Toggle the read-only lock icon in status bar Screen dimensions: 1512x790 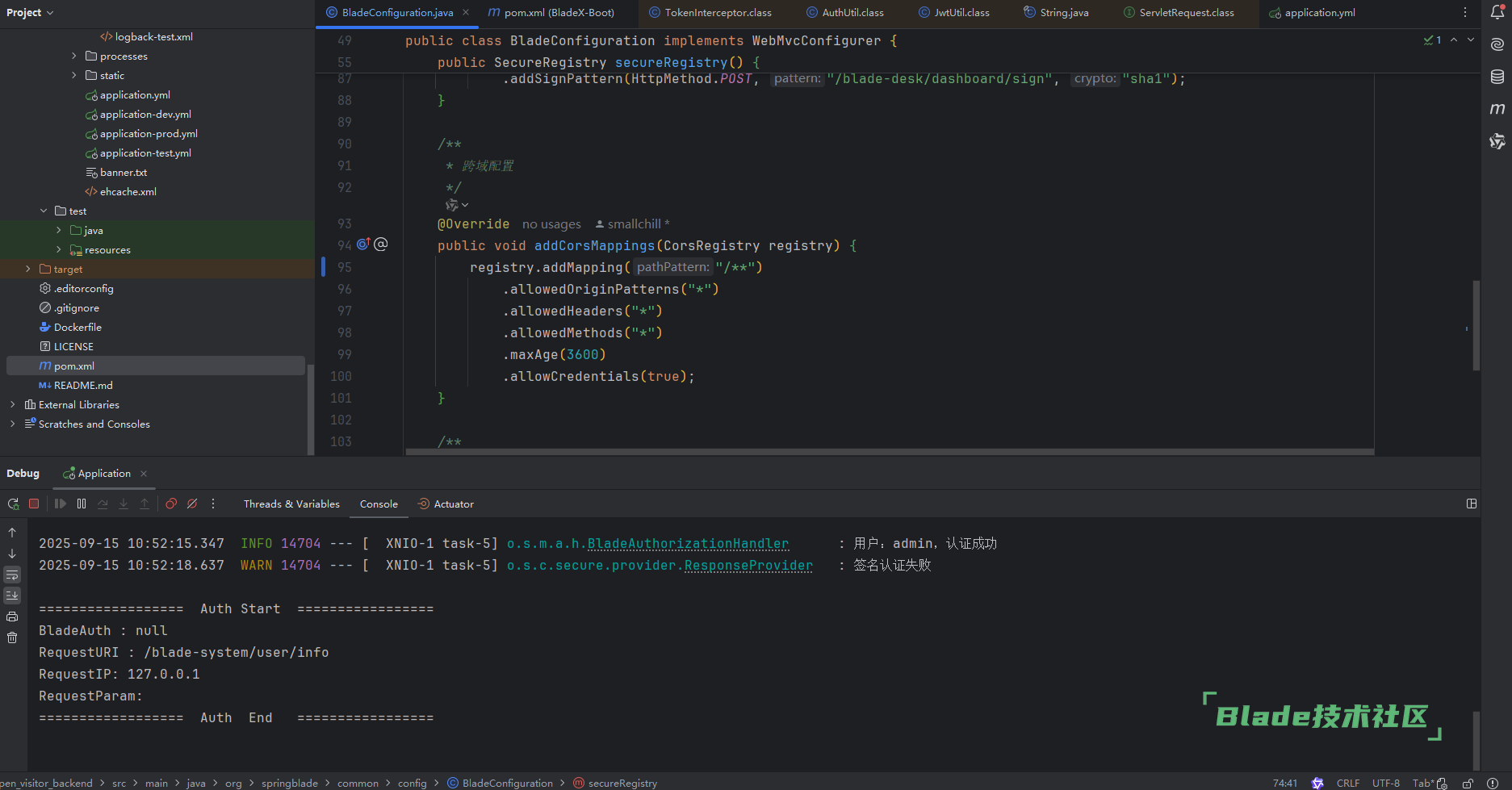coord(1468,783)
